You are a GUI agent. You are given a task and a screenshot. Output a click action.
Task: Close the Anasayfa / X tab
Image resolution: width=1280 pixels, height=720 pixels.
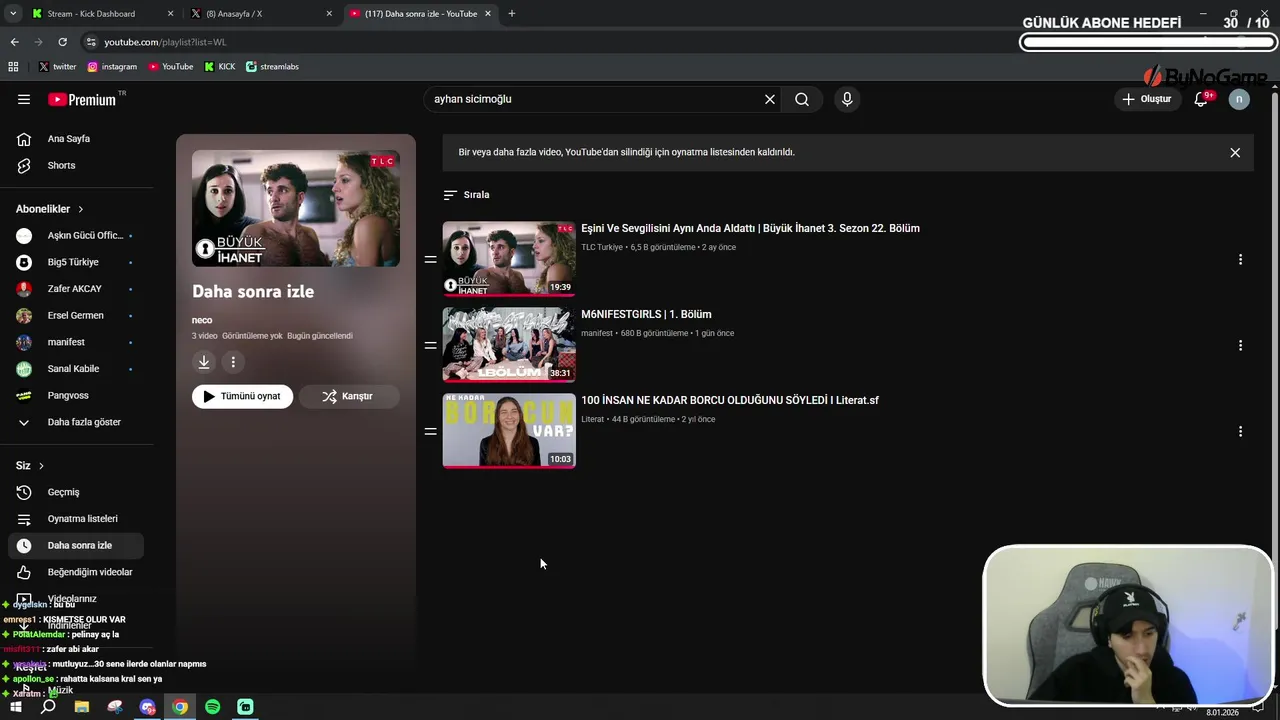329,14
